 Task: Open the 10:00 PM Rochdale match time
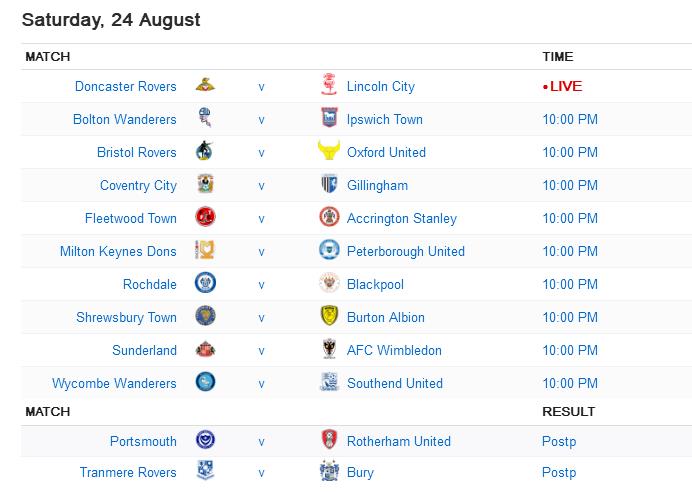point(570,284)
